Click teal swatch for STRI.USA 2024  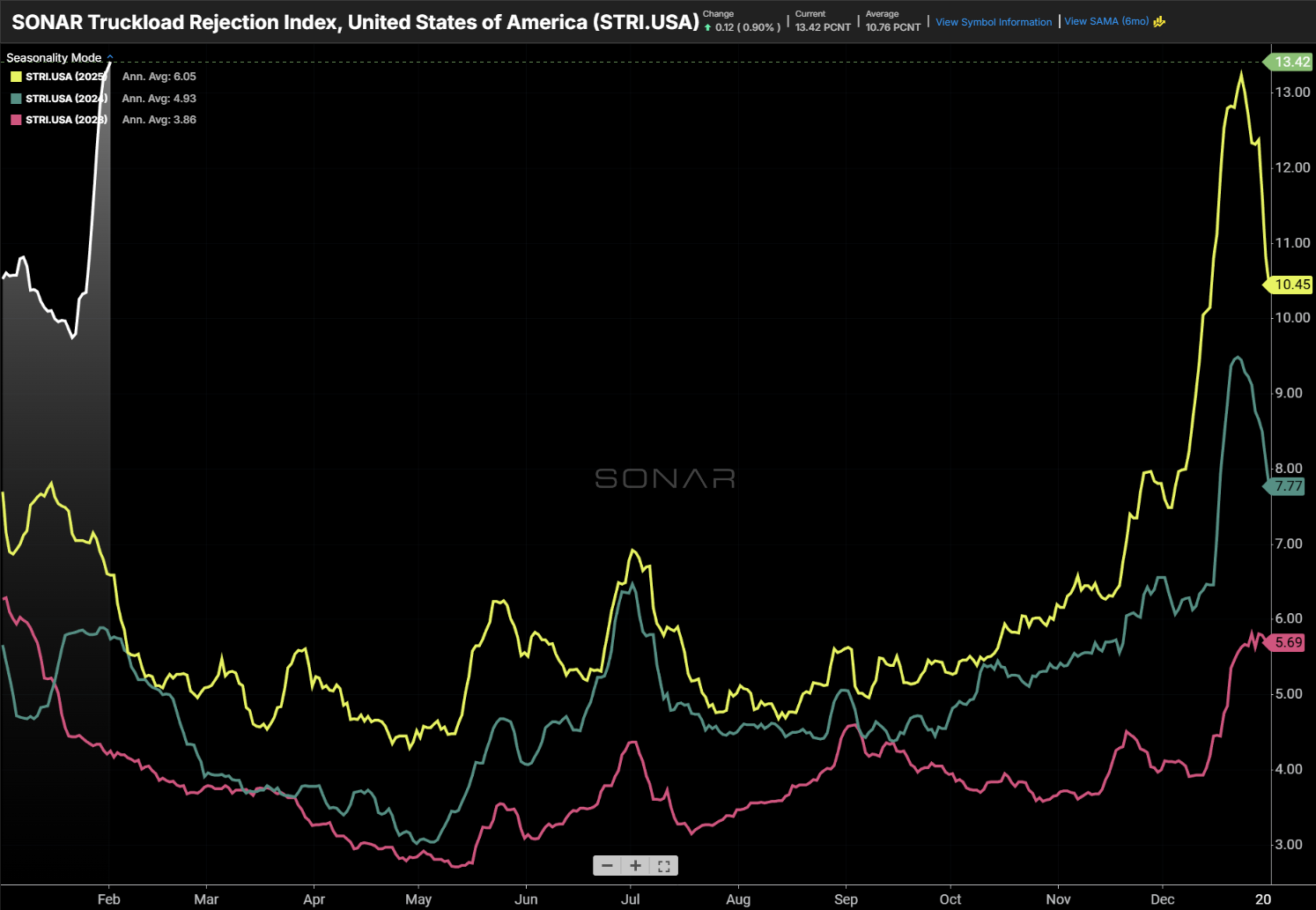pos(16,99)
